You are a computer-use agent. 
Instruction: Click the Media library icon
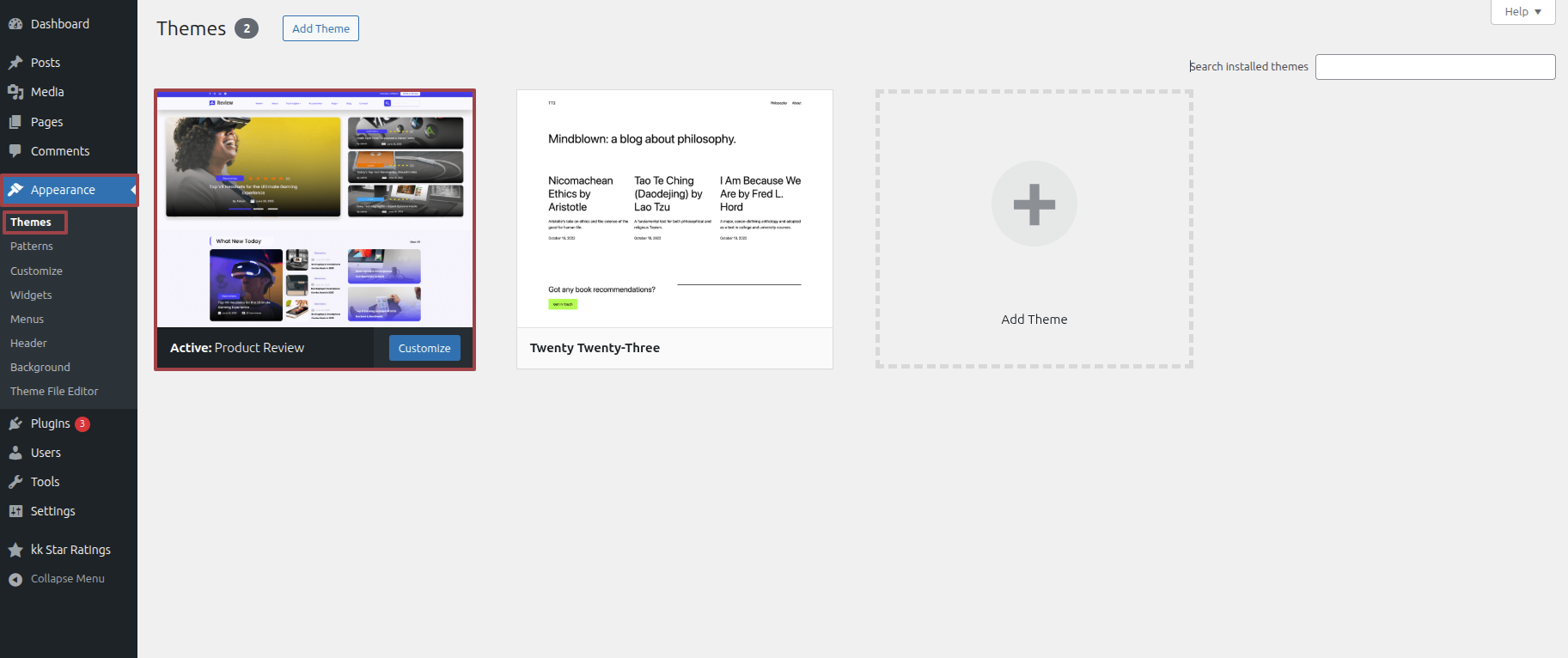coord(15,92)
